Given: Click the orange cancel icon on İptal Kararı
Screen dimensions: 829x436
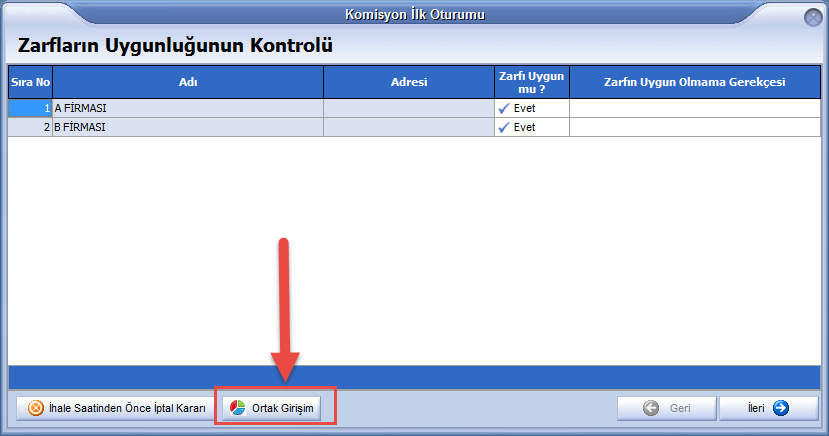Looking at the screenshot, I should point(35,408).
